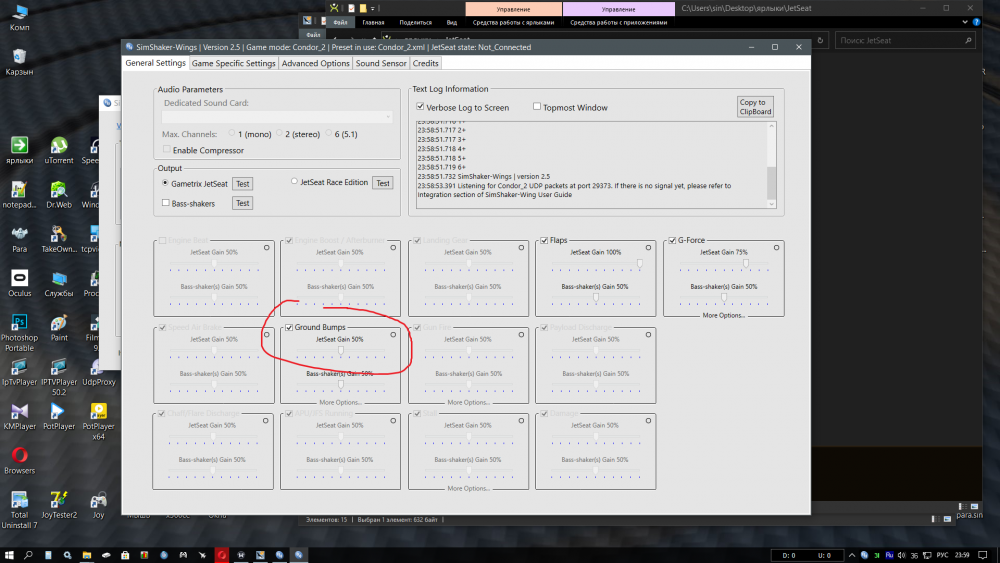The image size is (1000, 563).
Task: Open the Paint desktop shortcut
Action: (59, 328)
